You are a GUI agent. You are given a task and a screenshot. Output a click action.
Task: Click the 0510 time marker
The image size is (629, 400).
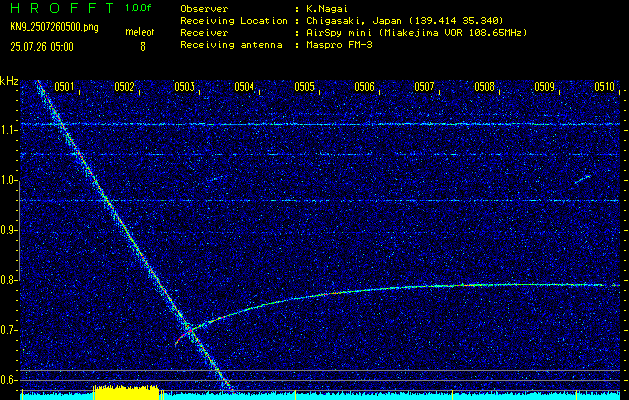[x=605, y=87]
